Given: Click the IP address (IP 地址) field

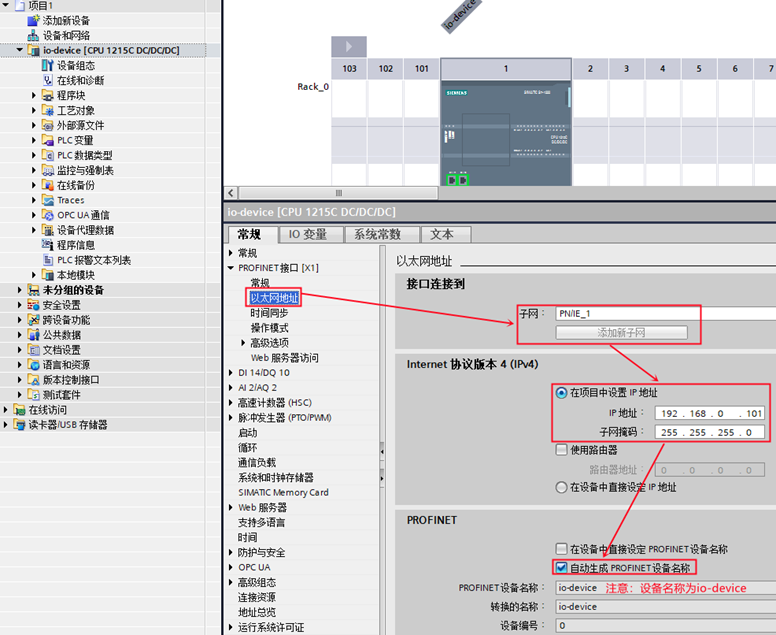Looking at the screenshot, I should (710, 413).
